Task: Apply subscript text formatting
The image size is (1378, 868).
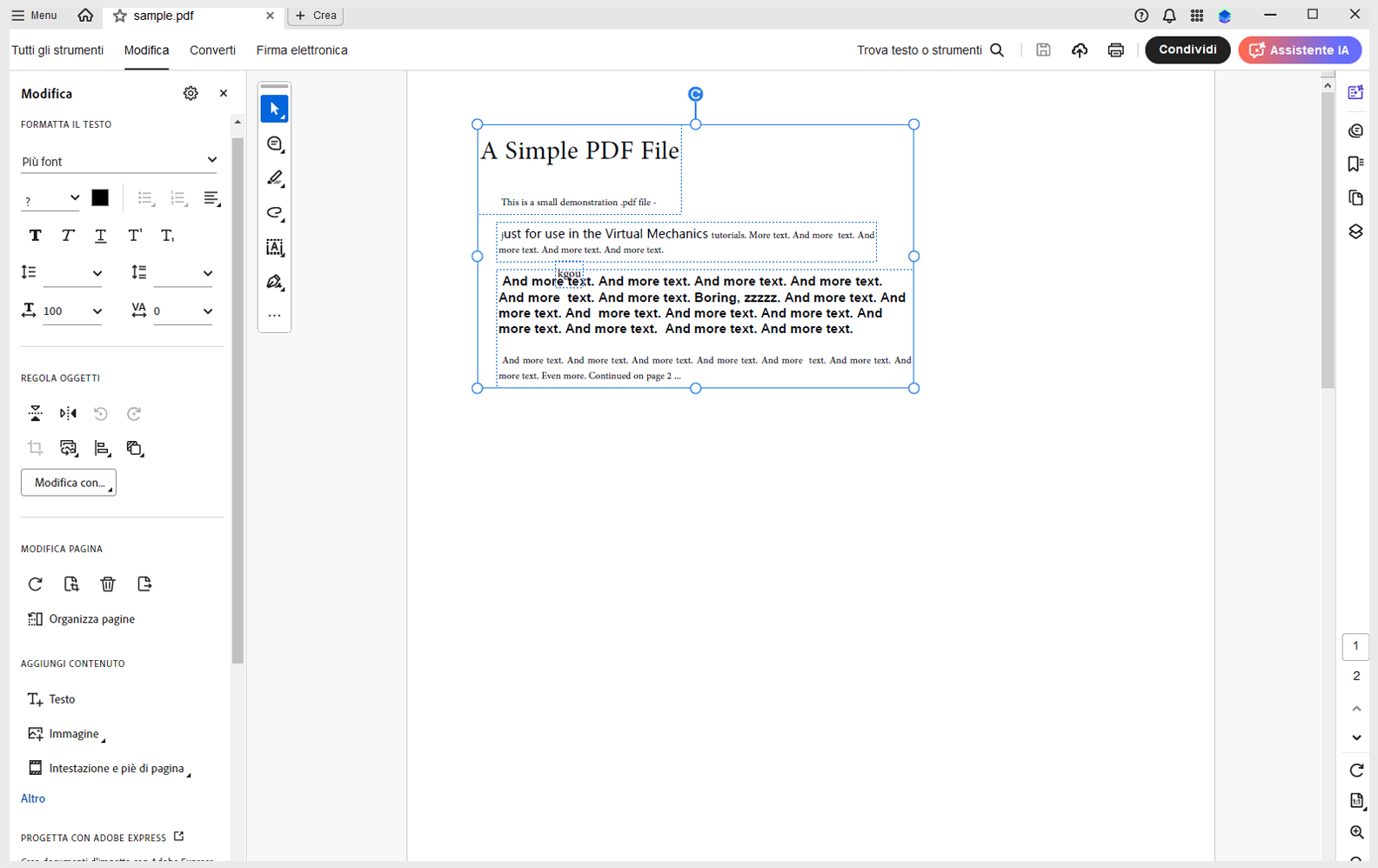Action: (x=167, y=235)
